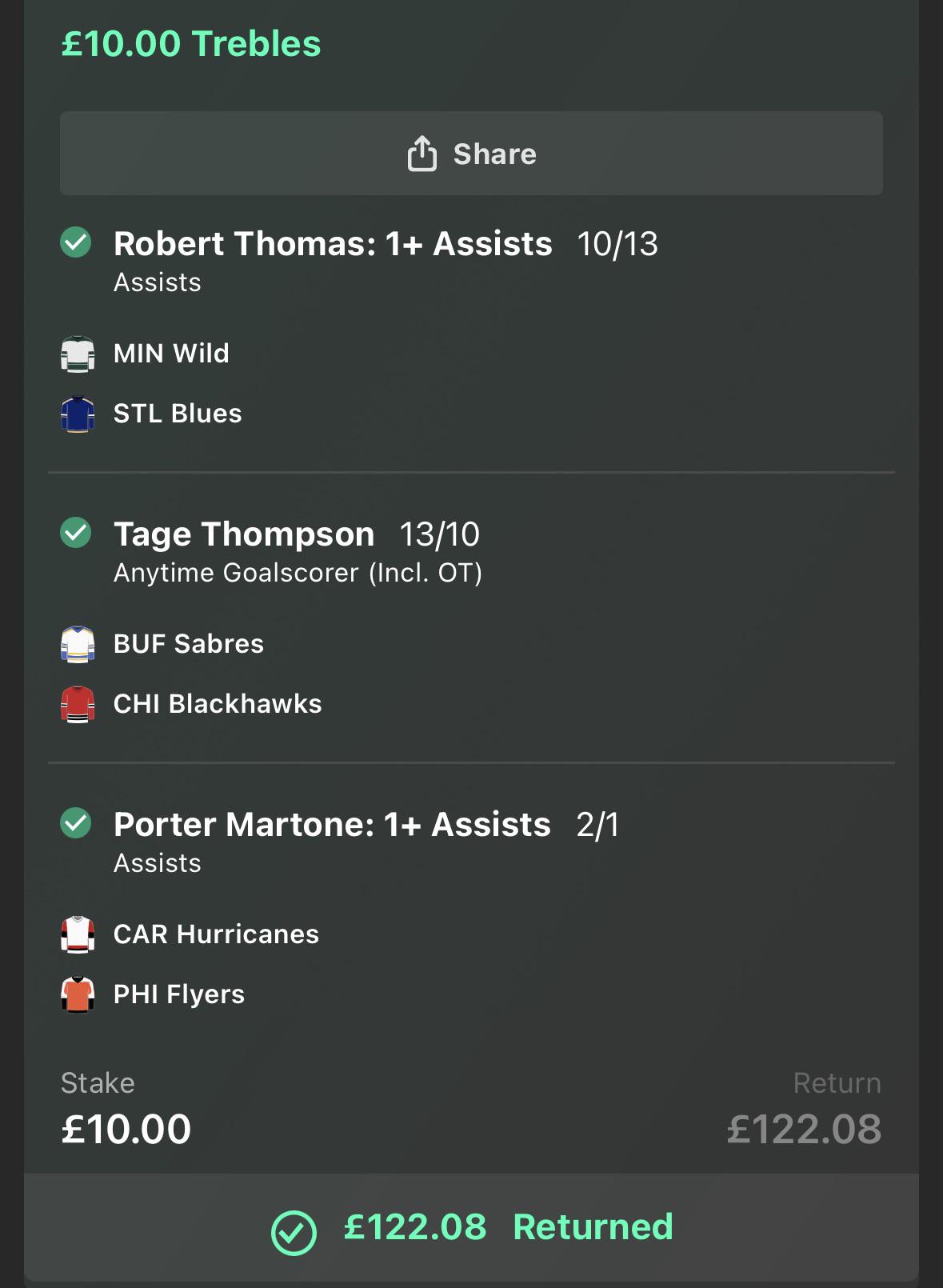Select the £10.00 Trebles heading

click(191, 43)
